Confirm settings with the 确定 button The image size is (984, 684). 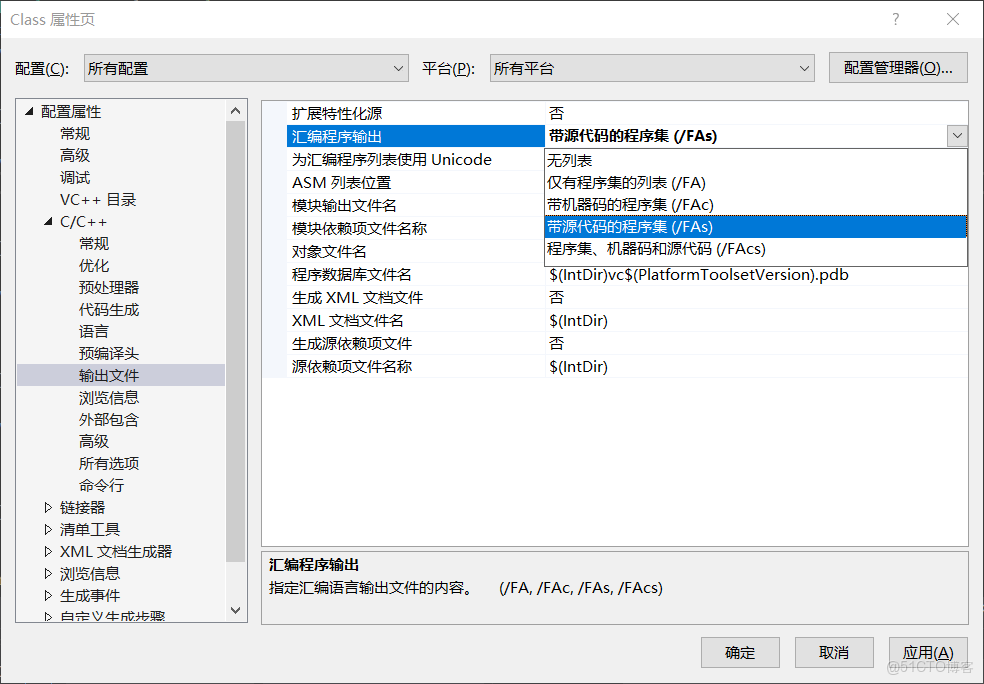740,652
